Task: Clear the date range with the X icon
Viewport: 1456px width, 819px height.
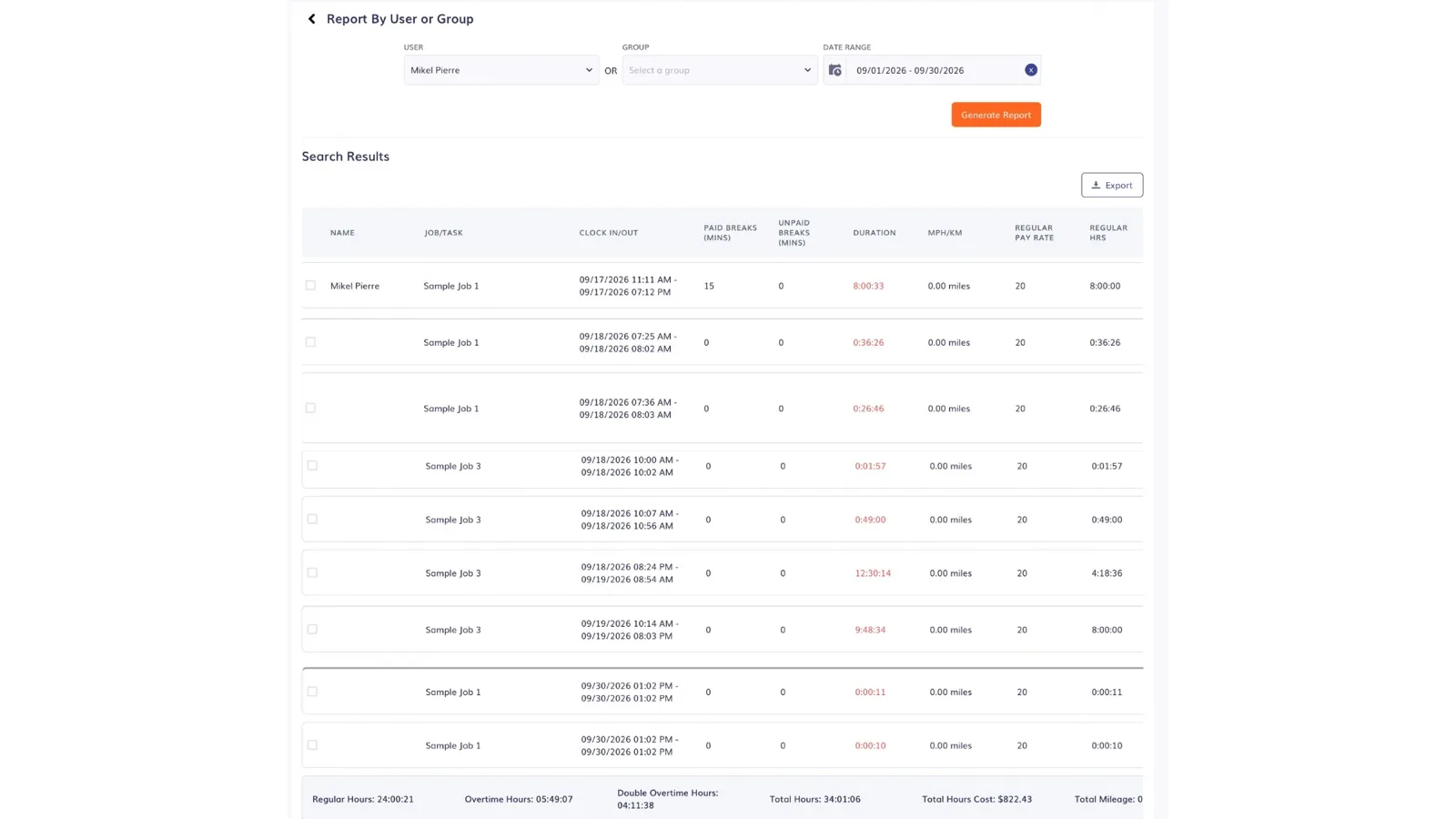Action: 1030,70
